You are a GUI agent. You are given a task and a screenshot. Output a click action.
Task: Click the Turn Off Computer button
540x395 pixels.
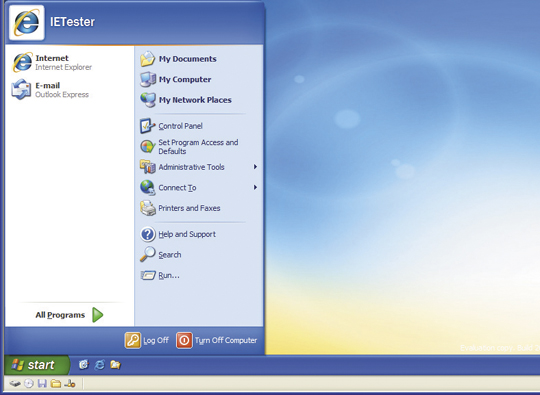(x=217, y=340)
